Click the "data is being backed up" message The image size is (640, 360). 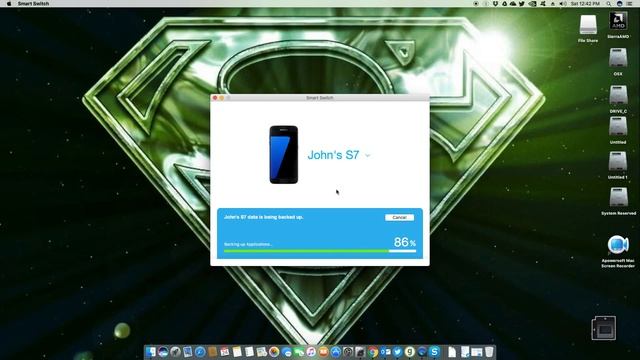click(x=264, y=217)
